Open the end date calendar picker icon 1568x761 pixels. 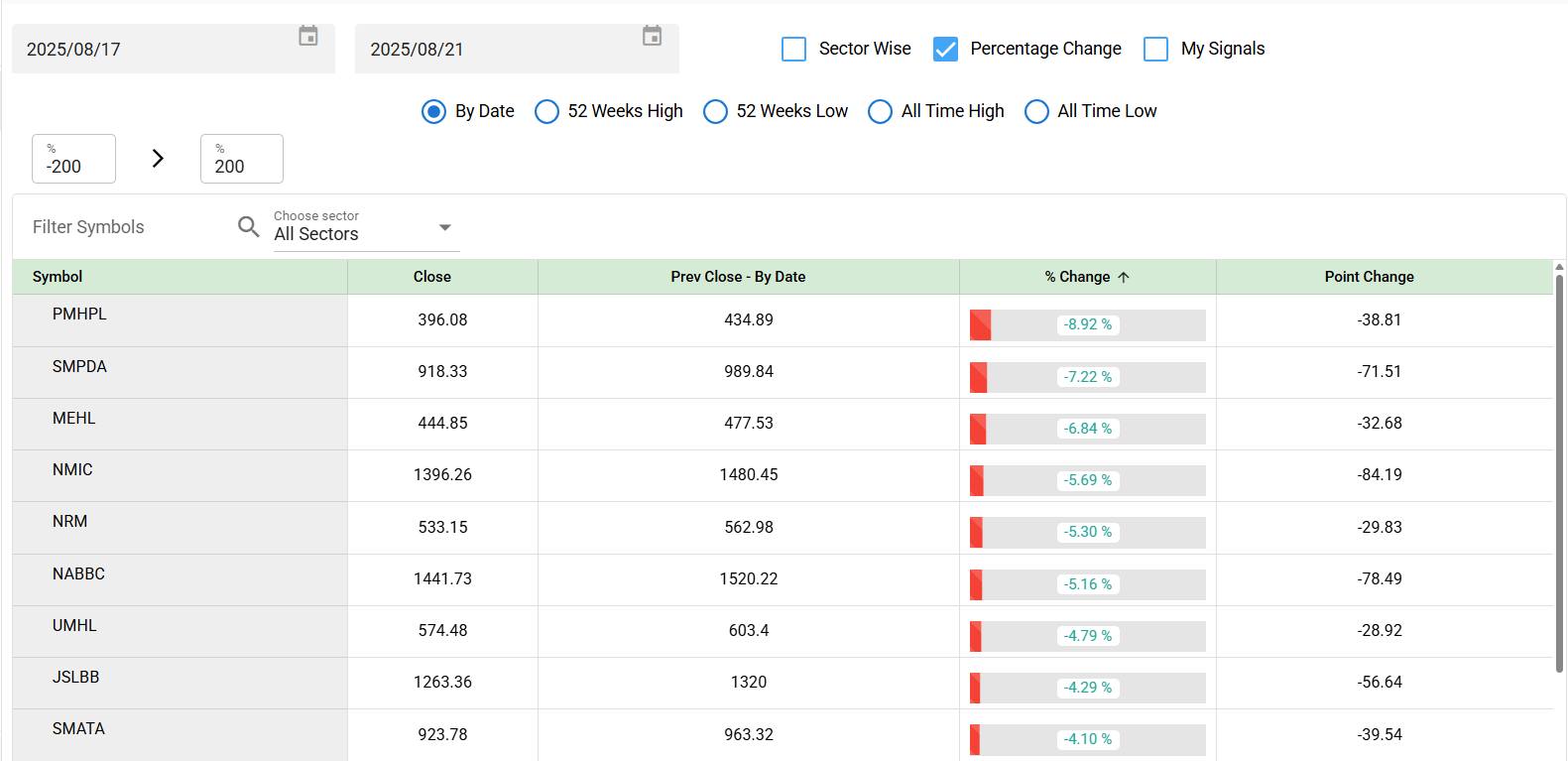coord(652,36)
